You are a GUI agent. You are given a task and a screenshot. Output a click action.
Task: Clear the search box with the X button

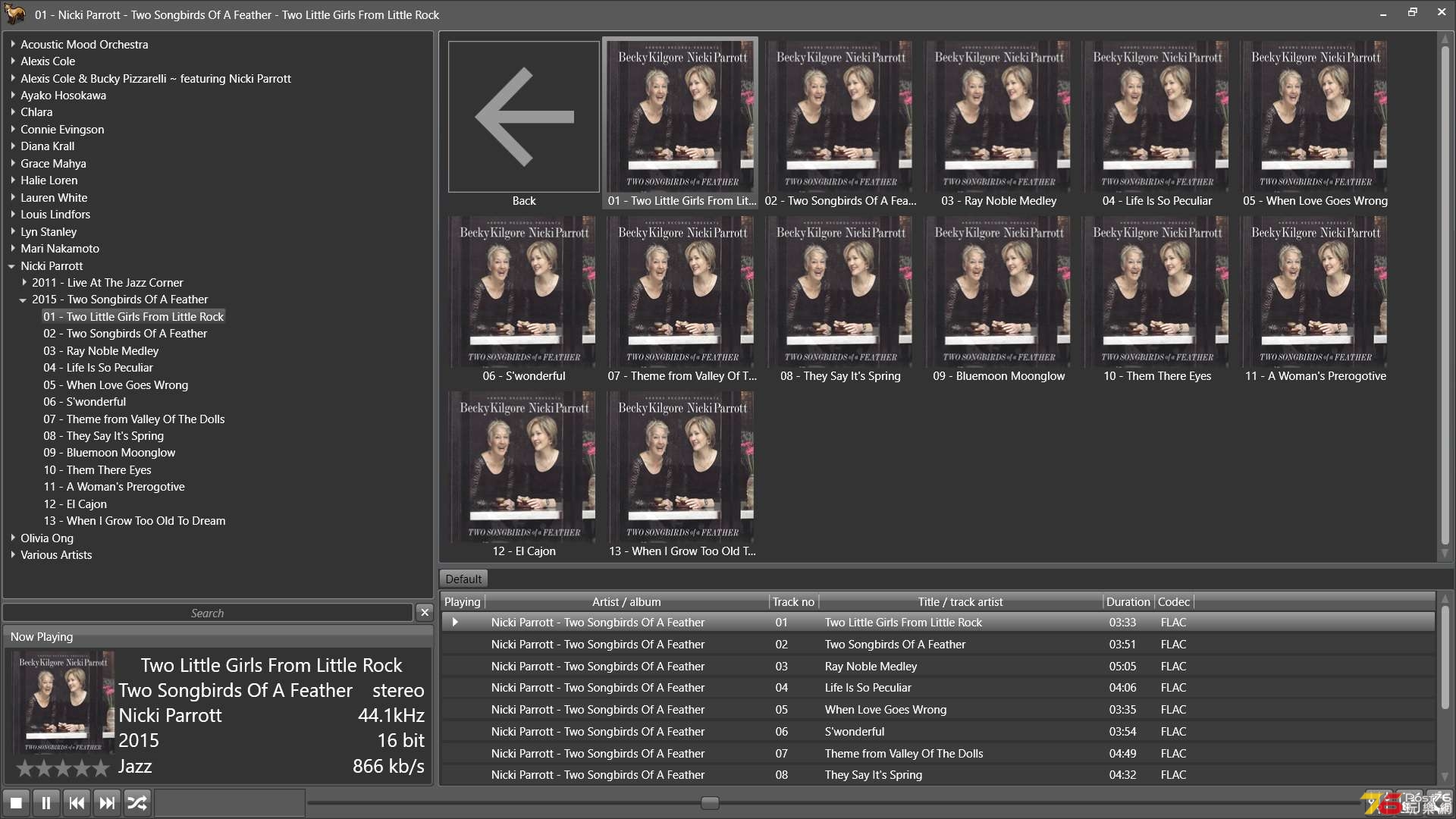pos(425,612)
